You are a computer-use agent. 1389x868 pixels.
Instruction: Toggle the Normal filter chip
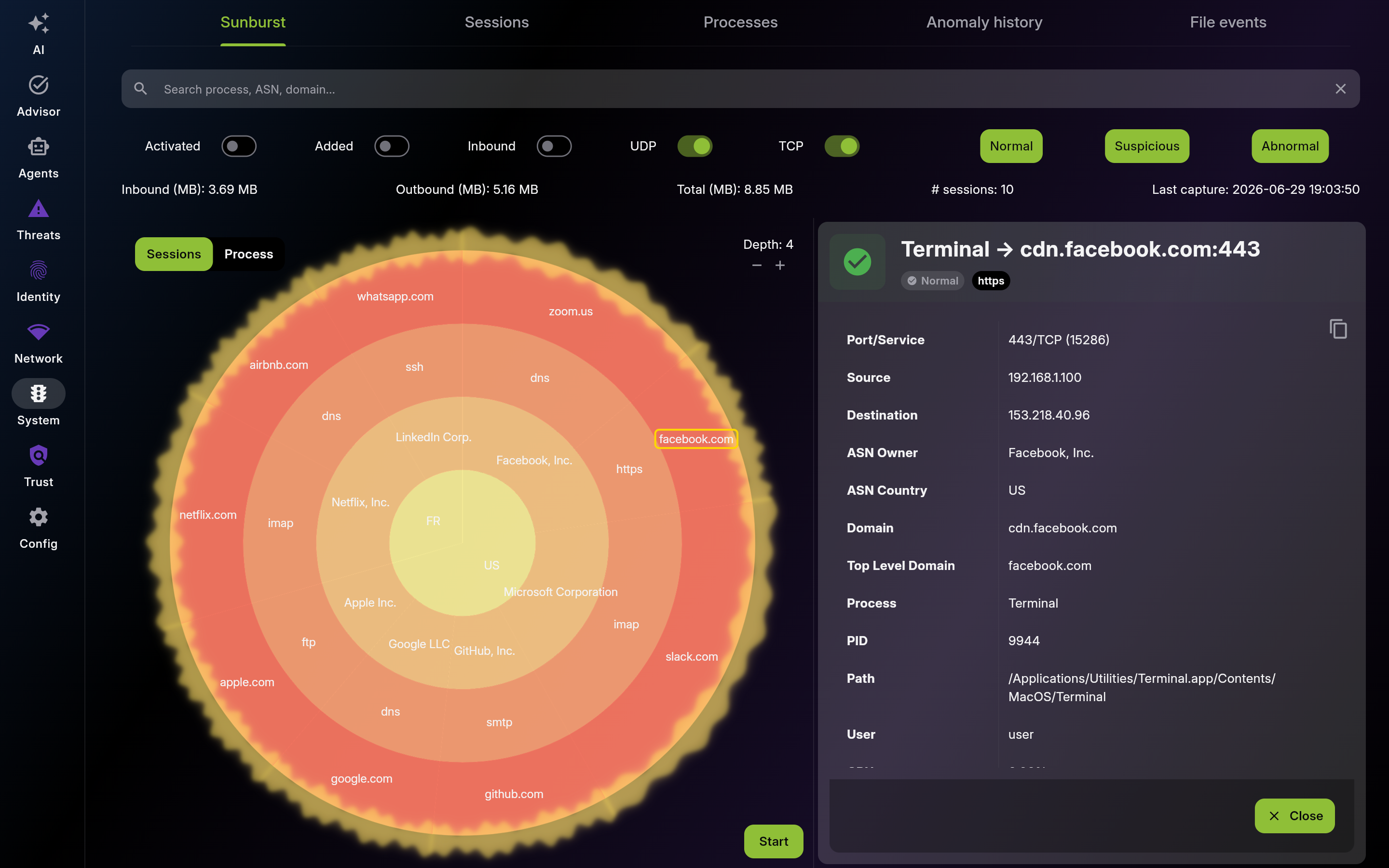1011,146
